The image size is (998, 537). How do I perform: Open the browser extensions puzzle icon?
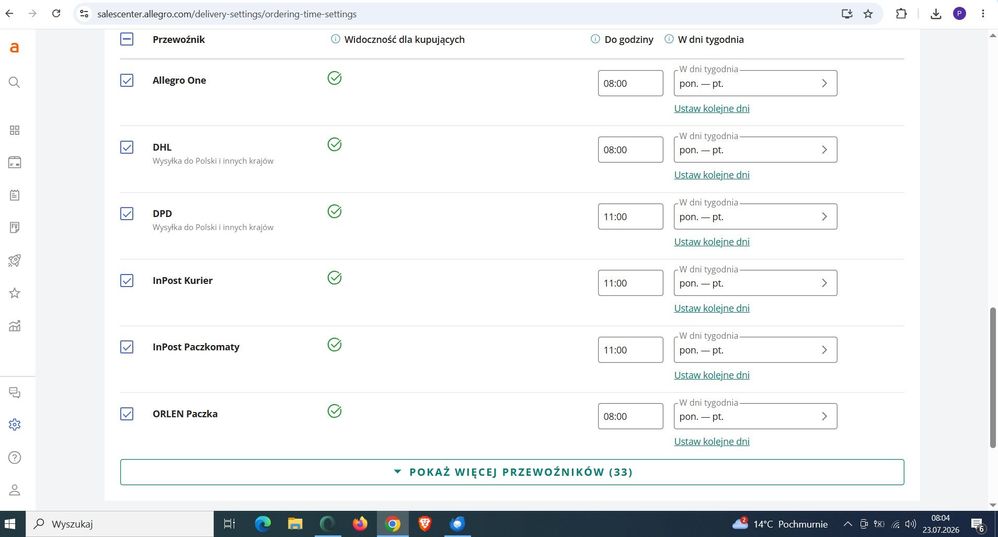click(x=901, y=13)
